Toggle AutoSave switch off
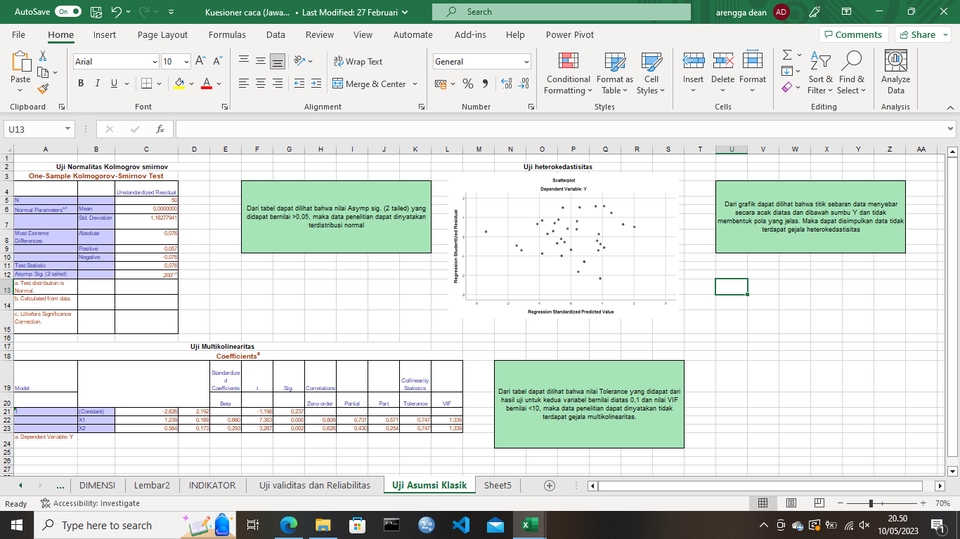Screen dimensions: 960x539 tap(68, 12)
